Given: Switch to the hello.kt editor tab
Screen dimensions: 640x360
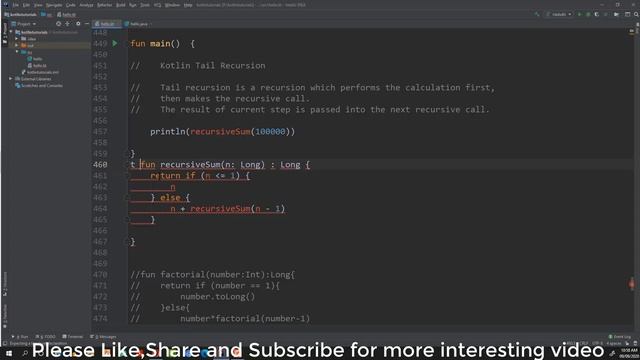Looking at the screenshot, I should (x=107, y=24).
